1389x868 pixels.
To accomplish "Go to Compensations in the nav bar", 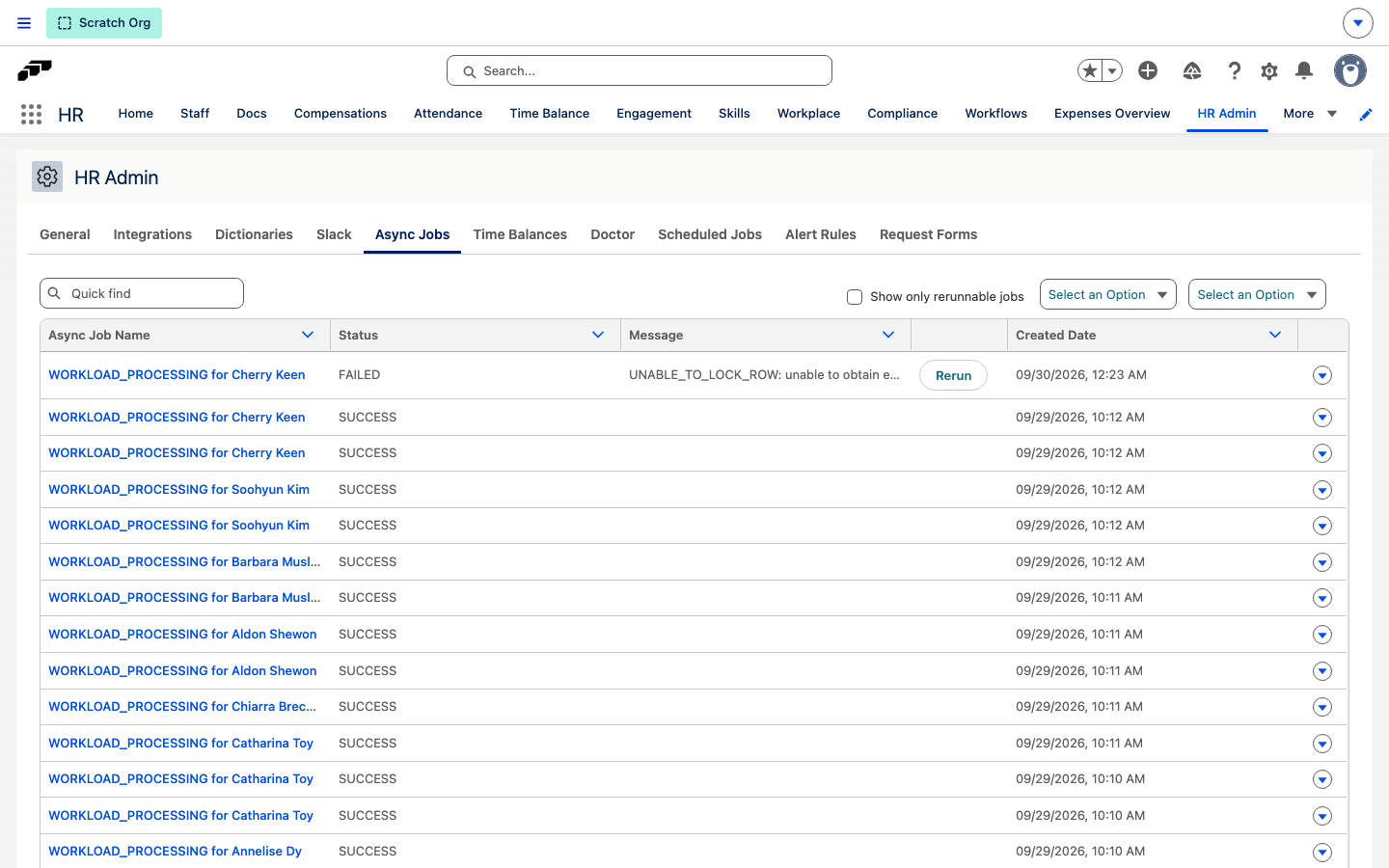I will pos(340,113).
